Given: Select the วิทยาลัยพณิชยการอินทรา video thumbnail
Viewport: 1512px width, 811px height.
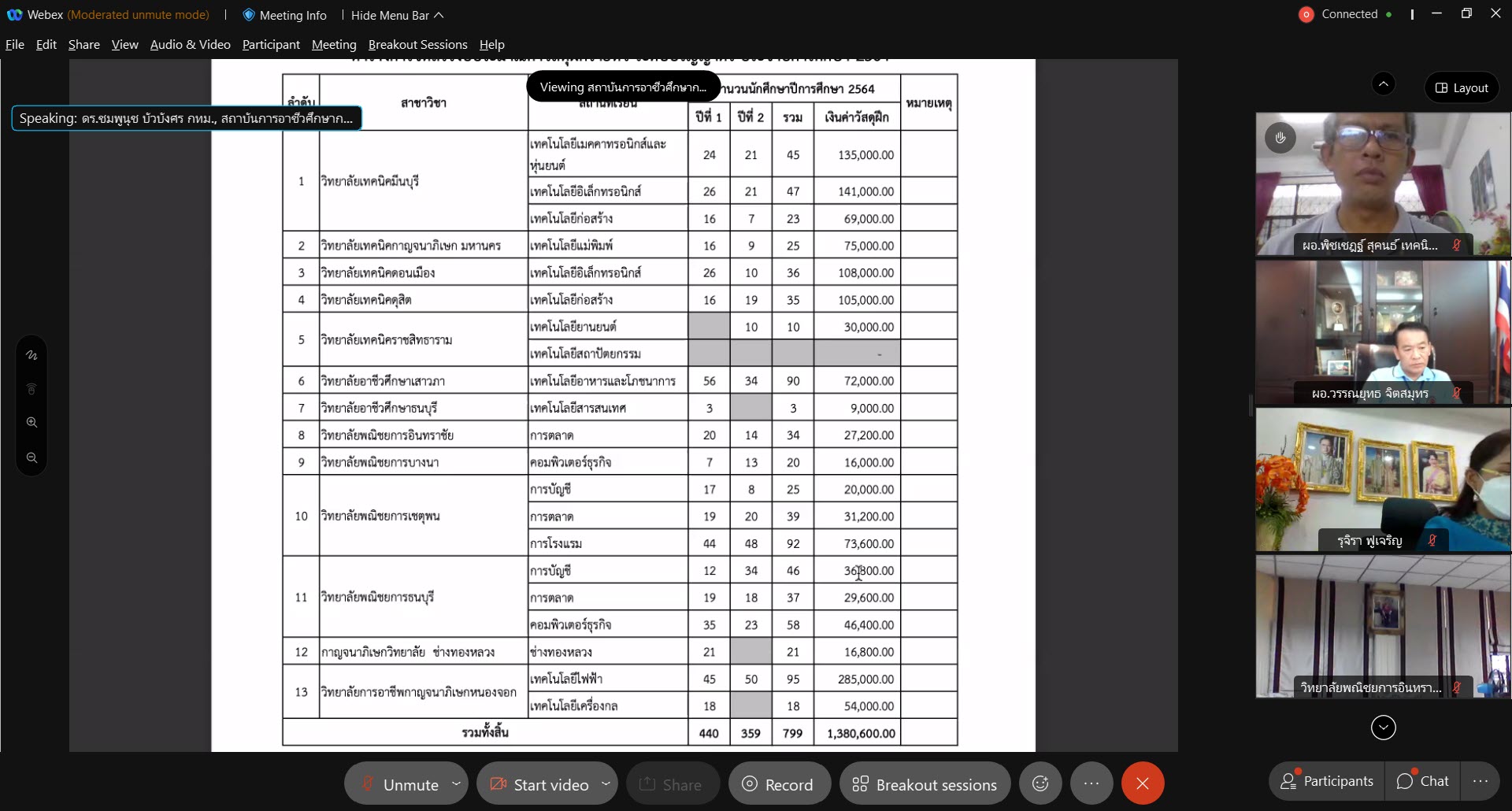Looking at the screenshot, I should tap(1383, 627).
